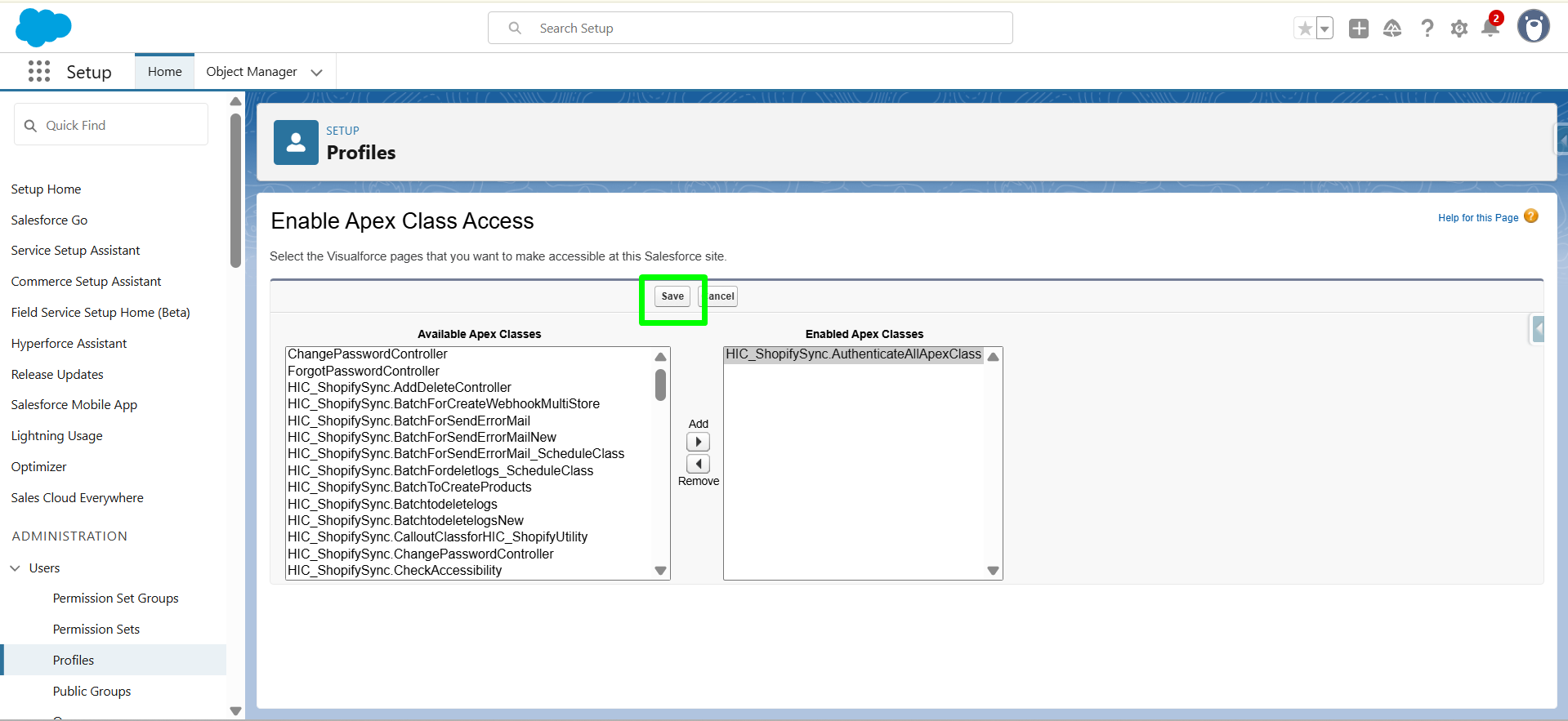Select Profiles in the sidebar
This screenshot has height=721, width=1568.
[114, 660]
